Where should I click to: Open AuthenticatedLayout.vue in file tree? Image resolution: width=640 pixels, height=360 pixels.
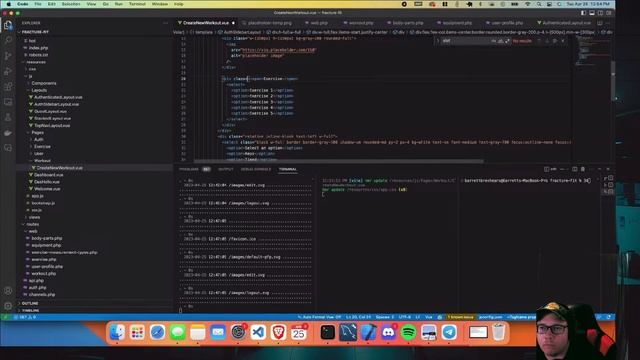pos(58,97)
